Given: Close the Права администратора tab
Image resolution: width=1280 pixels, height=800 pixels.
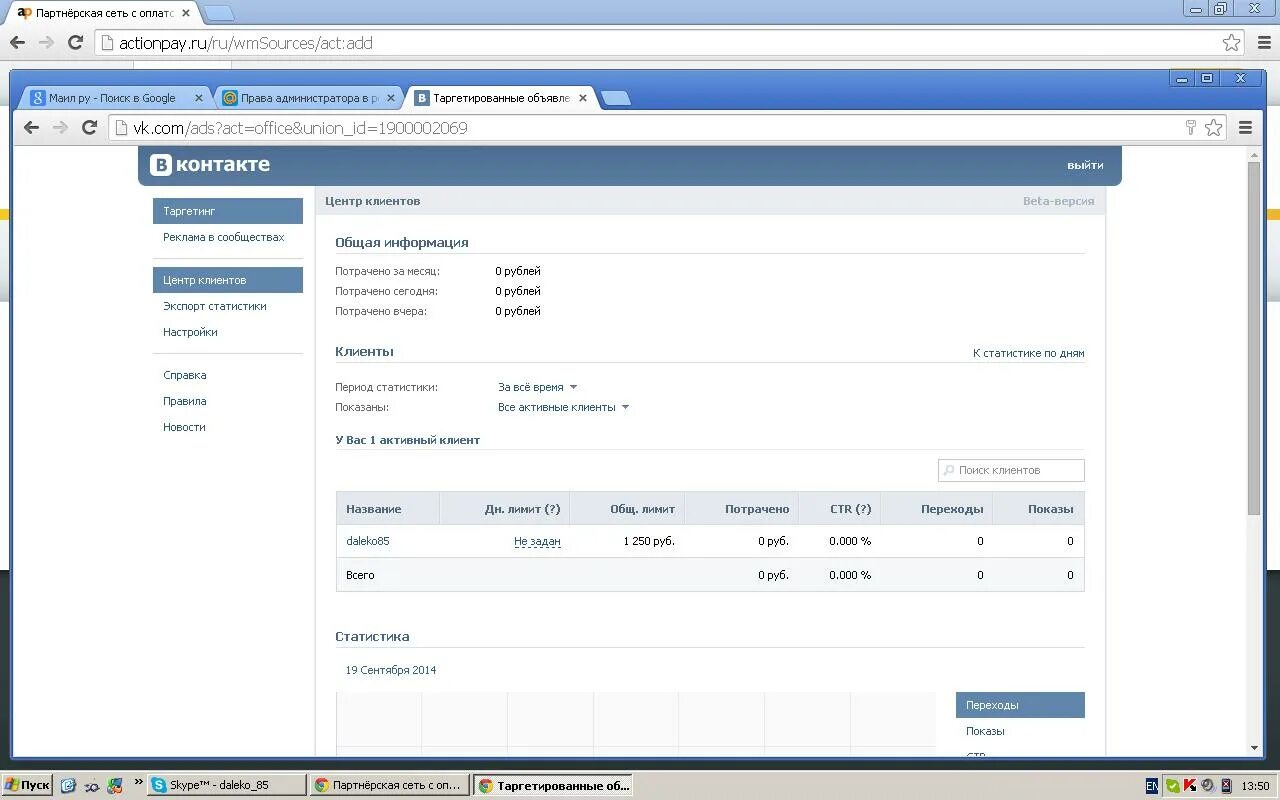Looking at the screenshot, I should point(391,98).
